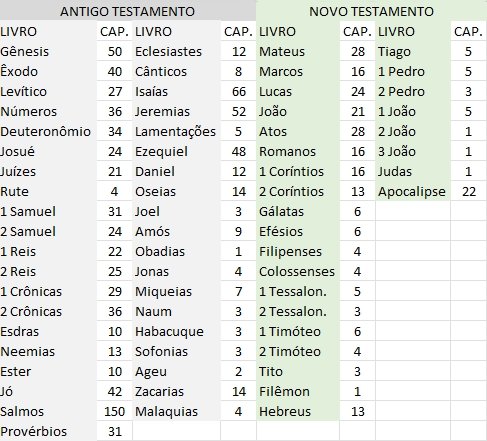Select the Habacuque cell
The image size is (487, 441).
pyautogui.click(x=176, y=331)
